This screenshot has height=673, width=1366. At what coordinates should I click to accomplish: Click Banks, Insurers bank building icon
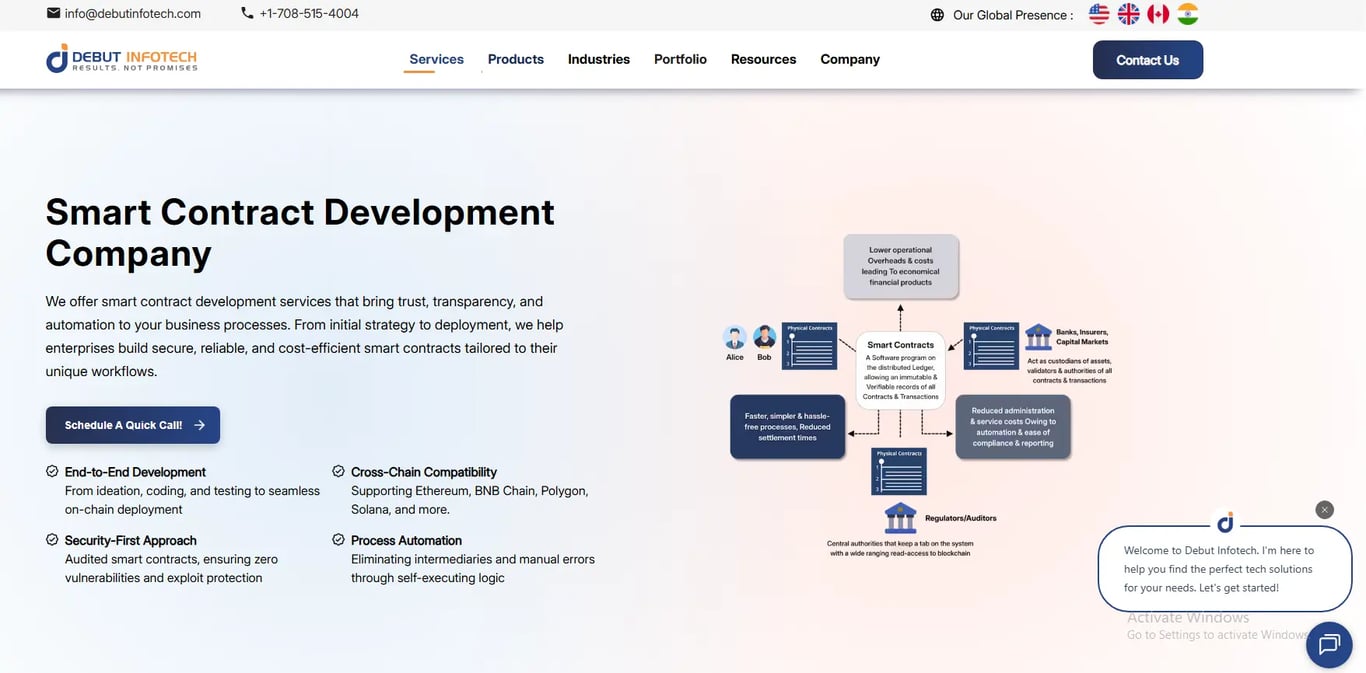(1038, 336)
